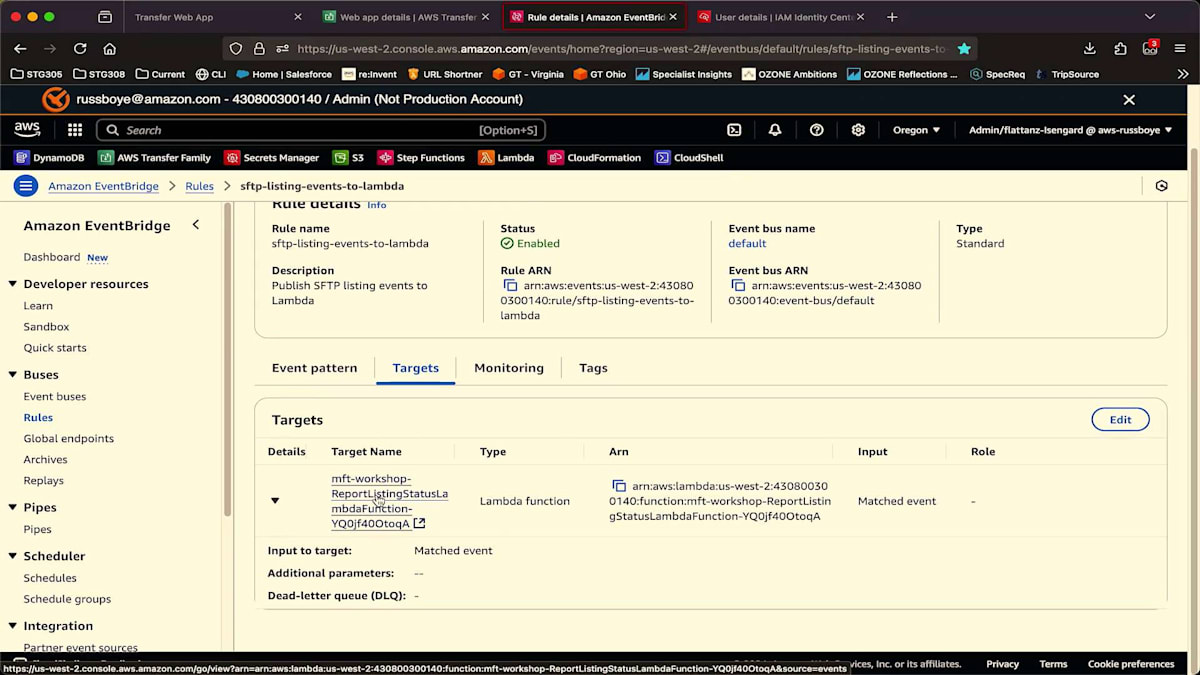1200x675 pixels.
Task: Open AWS Transfer Family shortcut
Action: pyautogui.click(x=155, y=158)
